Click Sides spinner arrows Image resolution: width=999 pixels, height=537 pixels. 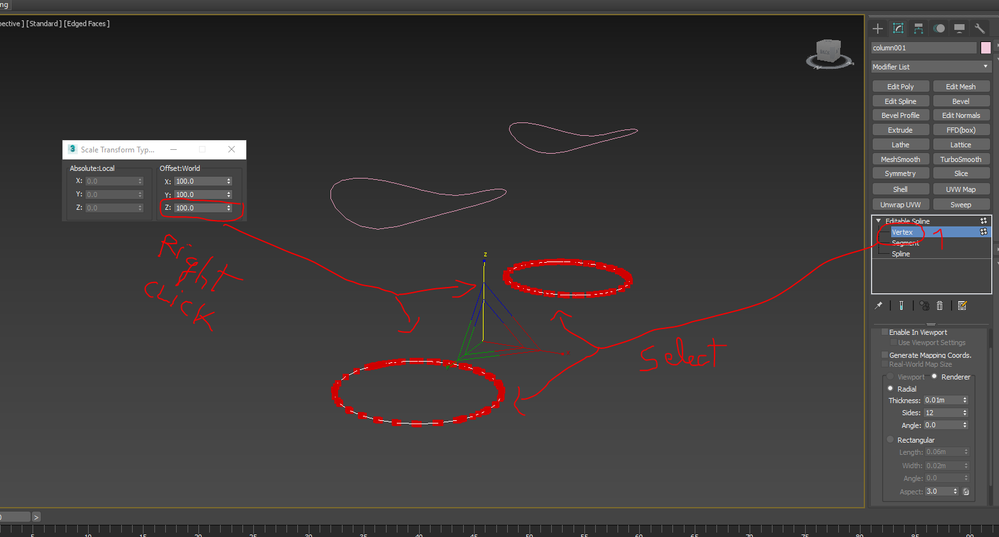click(965, 413)
